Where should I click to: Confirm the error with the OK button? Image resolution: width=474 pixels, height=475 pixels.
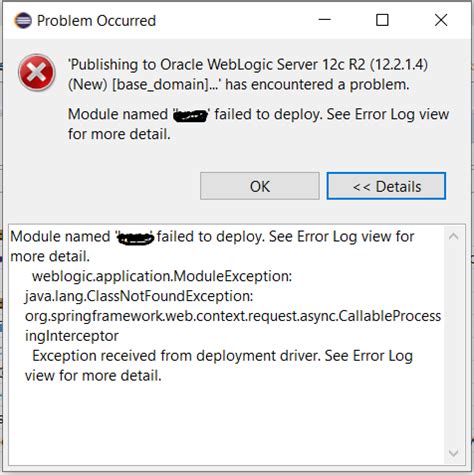[x=260, y=186]
